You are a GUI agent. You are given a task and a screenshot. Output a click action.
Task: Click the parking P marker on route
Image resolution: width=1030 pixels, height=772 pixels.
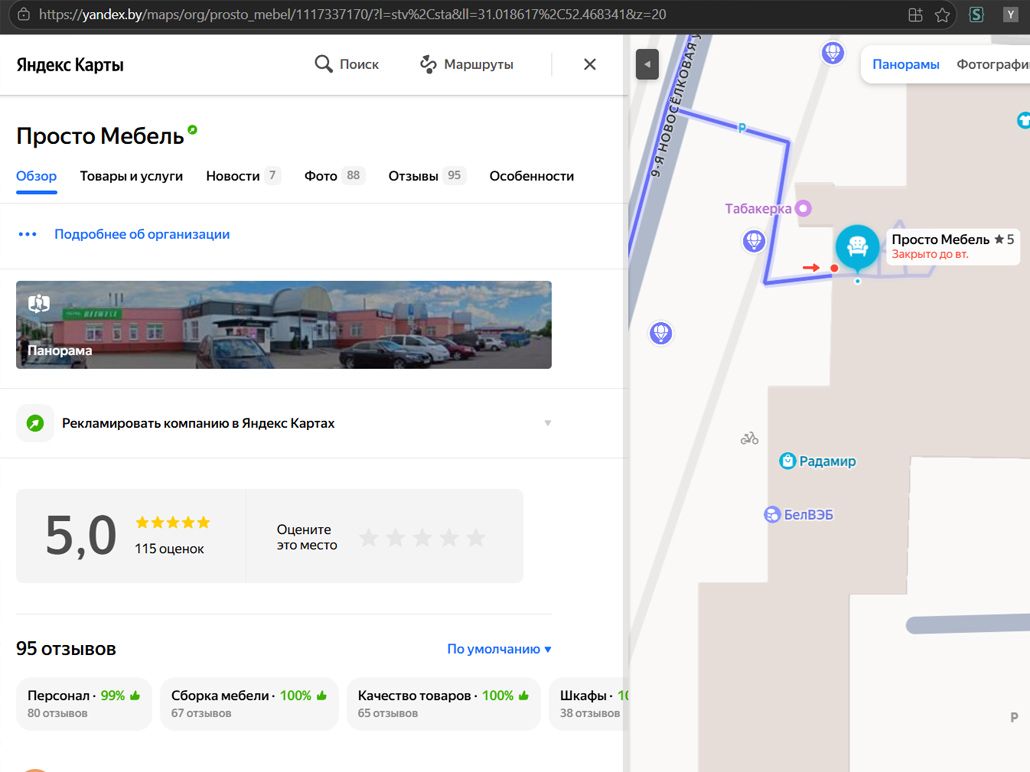click(x=742, y=128)
